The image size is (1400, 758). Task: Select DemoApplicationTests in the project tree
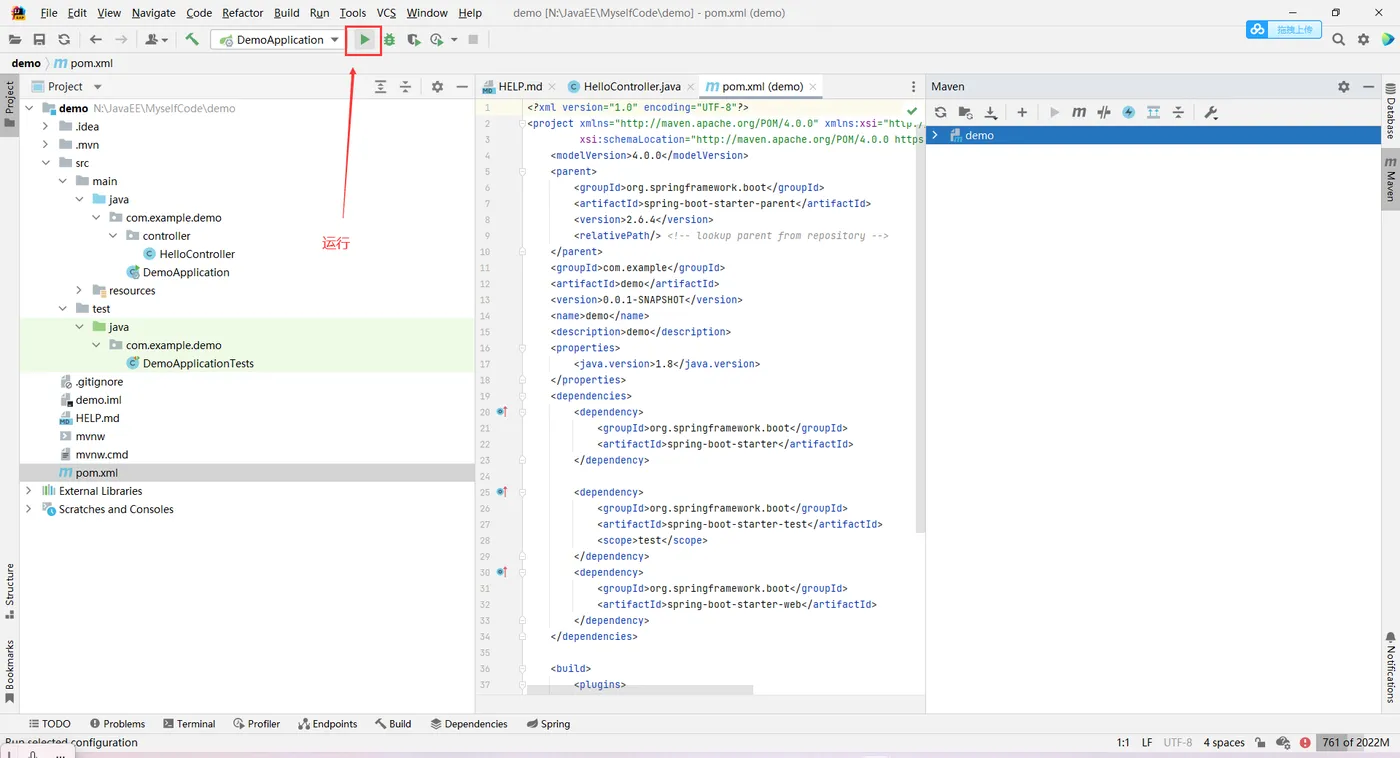198,364
